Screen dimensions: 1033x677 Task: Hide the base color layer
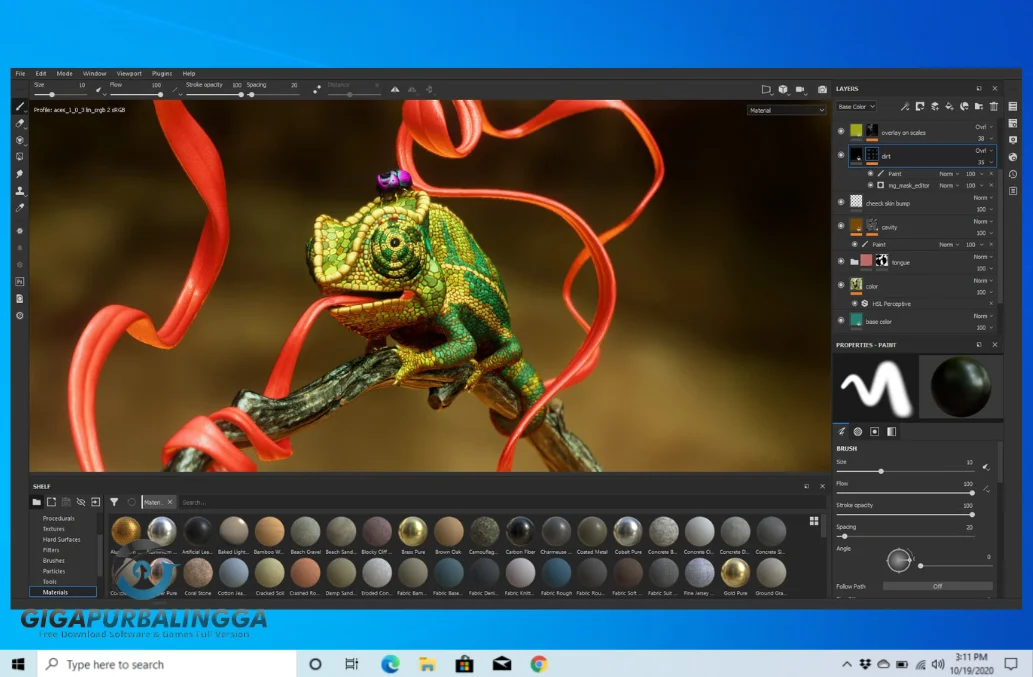pyautogui.click(x=840, y=321)
